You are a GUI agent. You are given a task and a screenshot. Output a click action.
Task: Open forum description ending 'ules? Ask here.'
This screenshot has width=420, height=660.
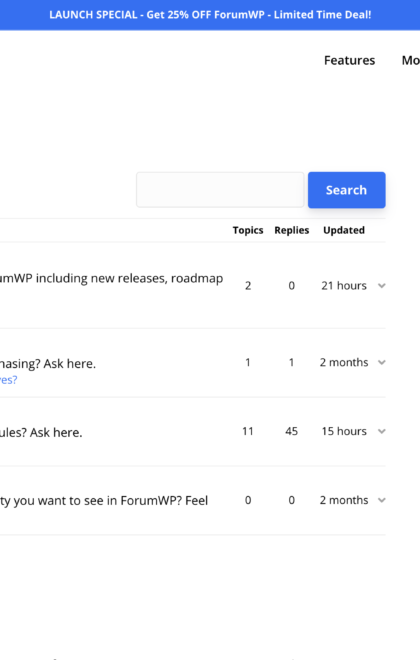pyautogui.click(x=41, y=433)
